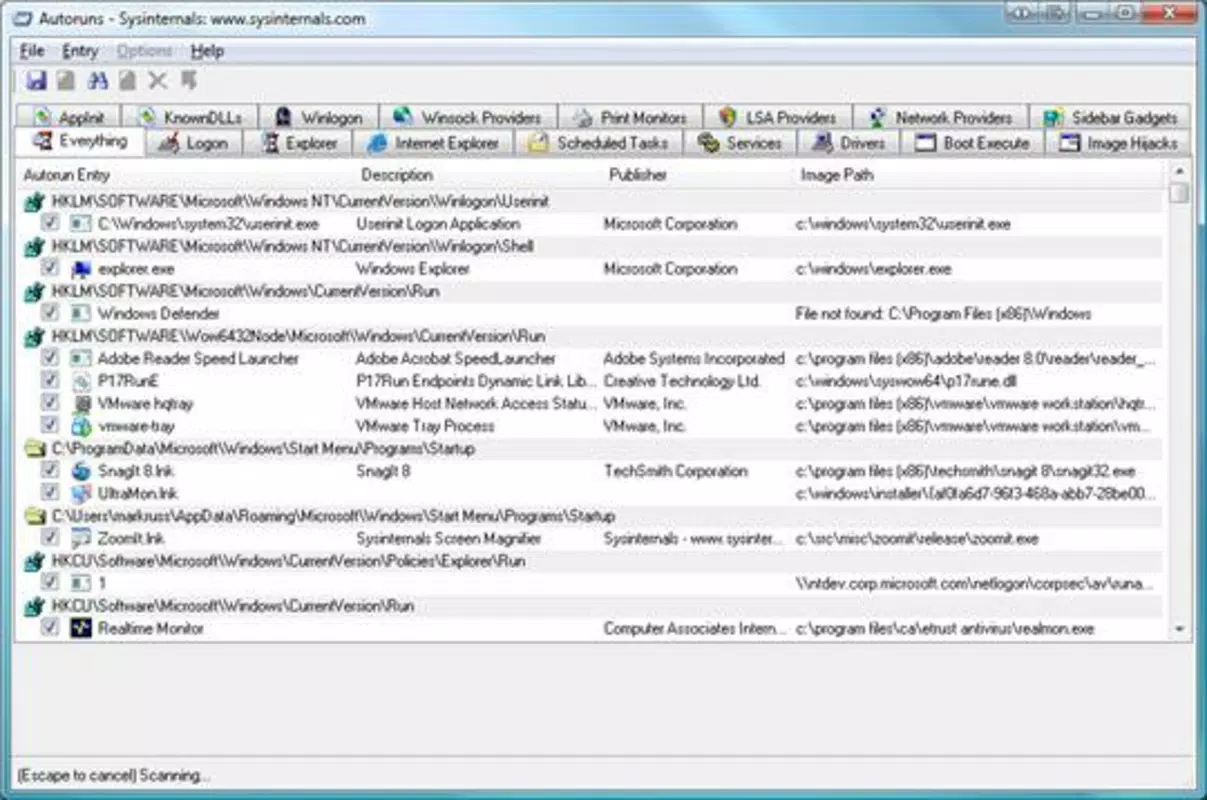Click the VMware hqtray entry icon
The height and width of the screenshot is (800, 1207).
click(x=82, y=404)
